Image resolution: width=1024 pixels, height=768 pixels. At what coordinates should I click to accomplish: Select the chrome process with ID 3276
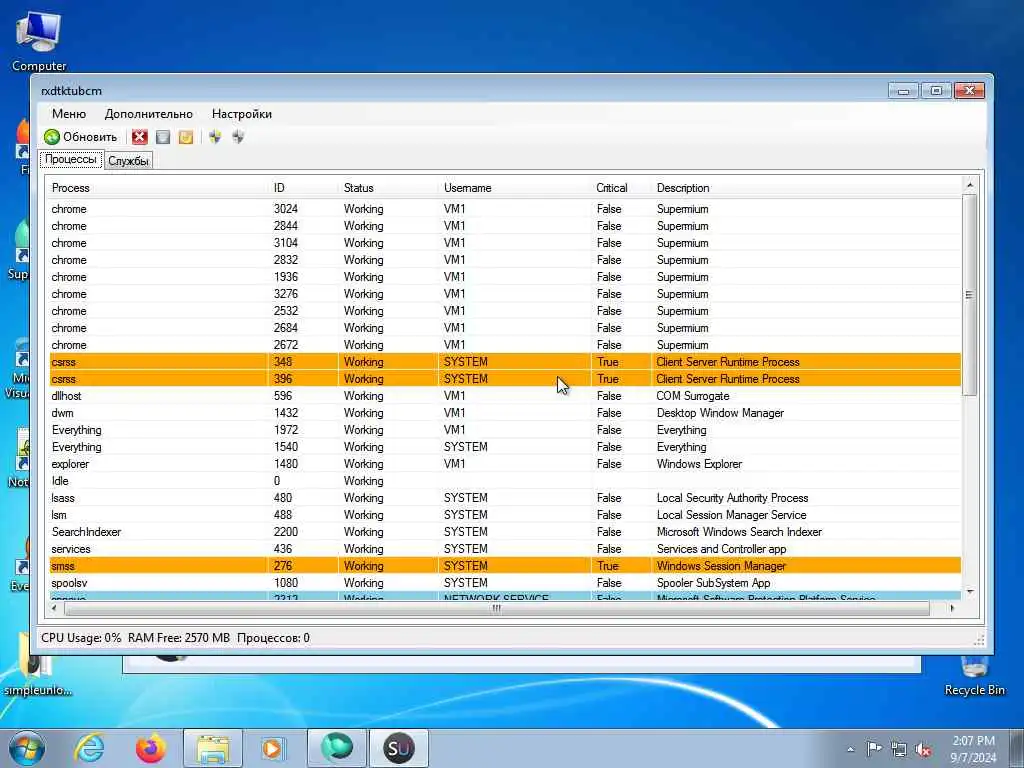[x=505, y=294]
